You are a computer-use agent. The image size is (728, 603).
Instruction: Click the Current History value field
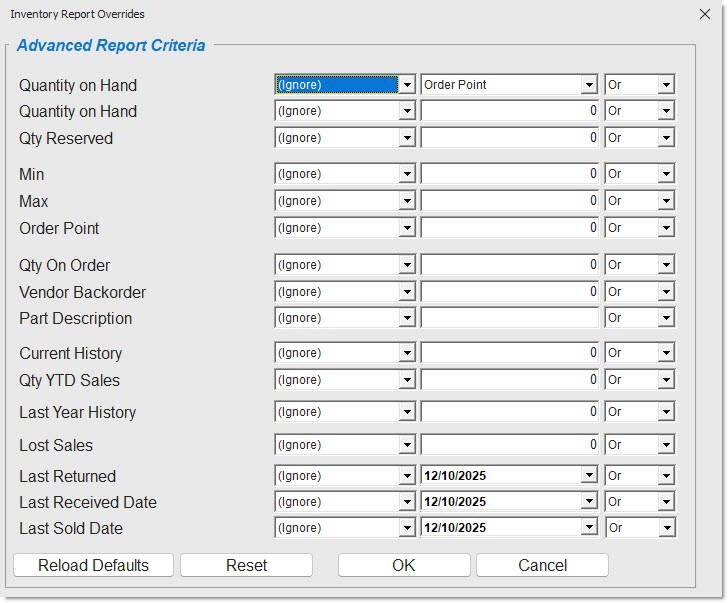click(x=509, y=353)
